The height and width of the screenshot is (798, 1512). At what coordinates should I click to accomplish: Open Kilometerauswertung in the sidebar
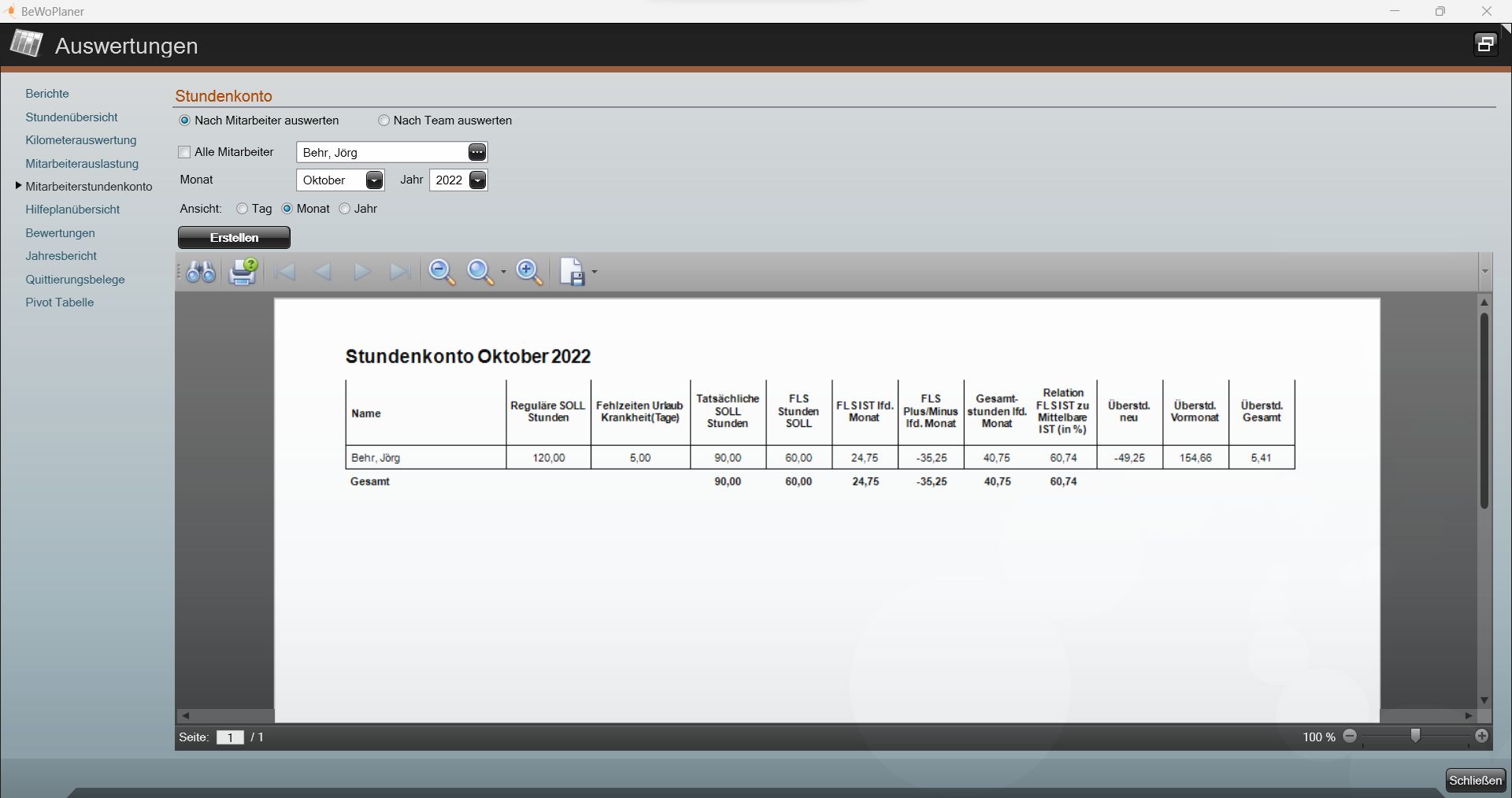tap(81, 140)
